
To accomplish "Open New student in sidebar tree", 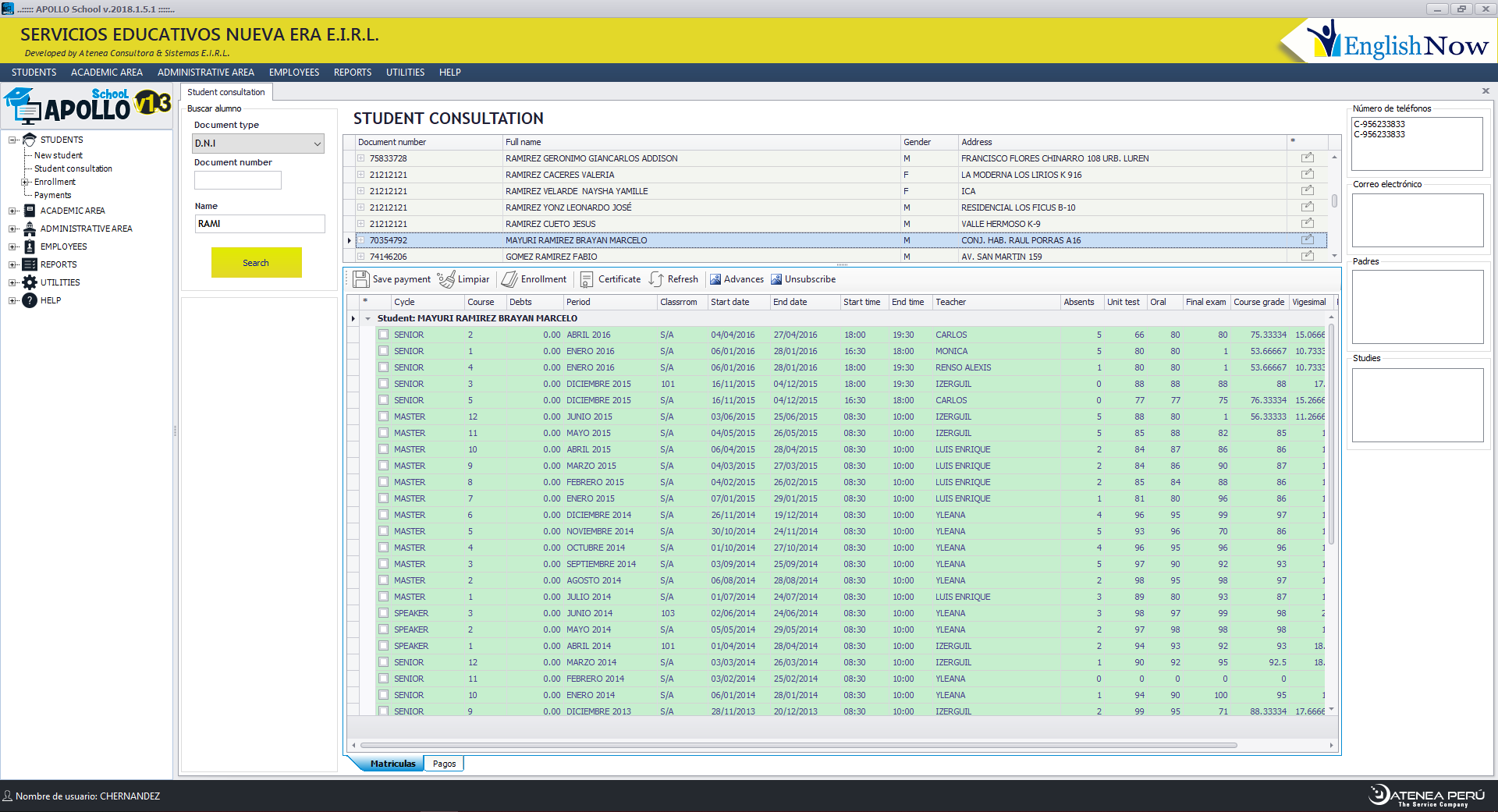I will [59, 155].
